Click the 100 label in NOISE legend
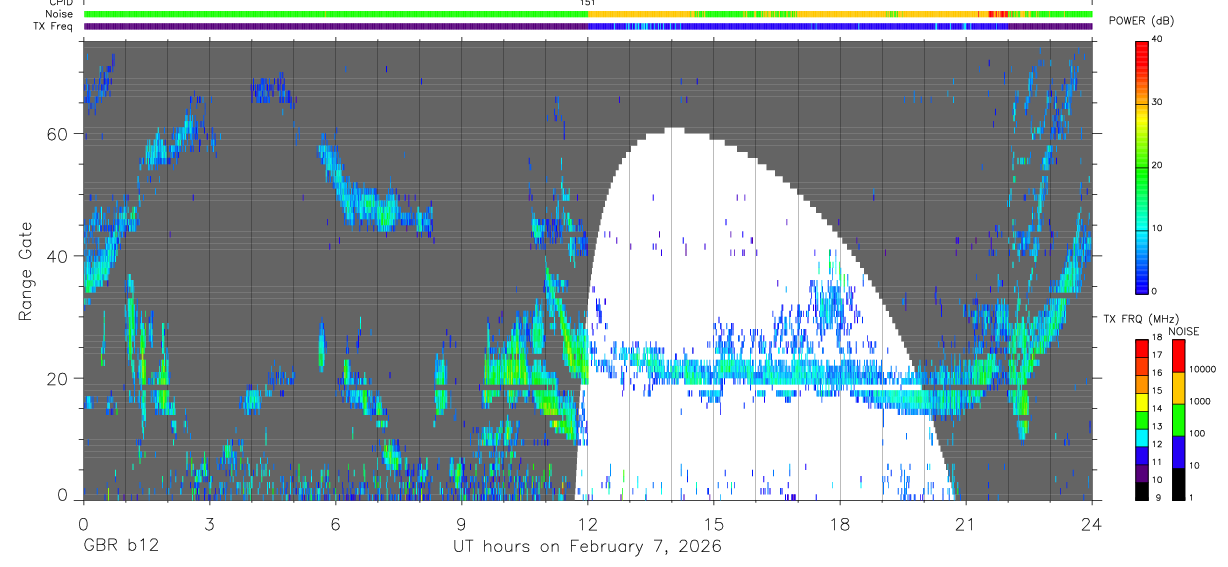This screenshot has width=1228, height=567. [1197, 433]
